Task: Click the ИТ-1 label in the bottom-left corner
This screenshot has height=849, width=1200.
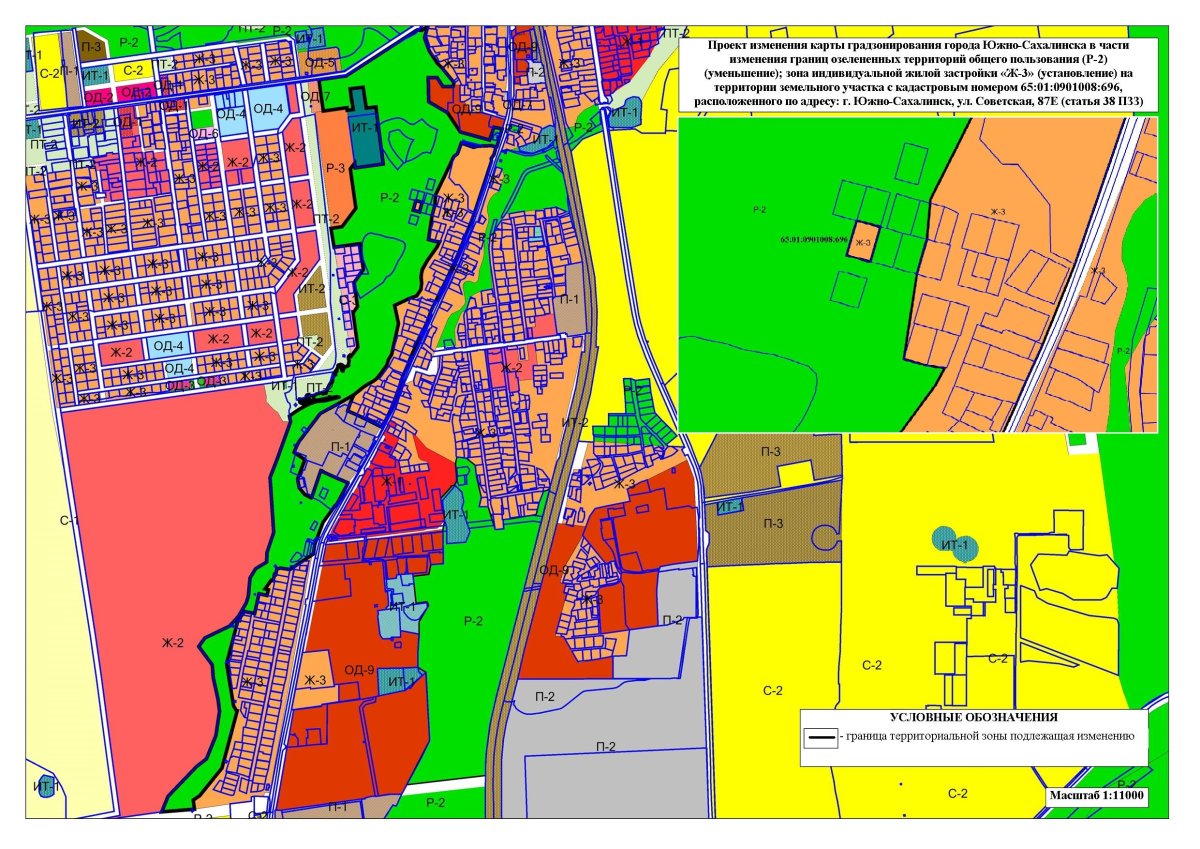Action: pyautogui.click(x=46, y=786)
